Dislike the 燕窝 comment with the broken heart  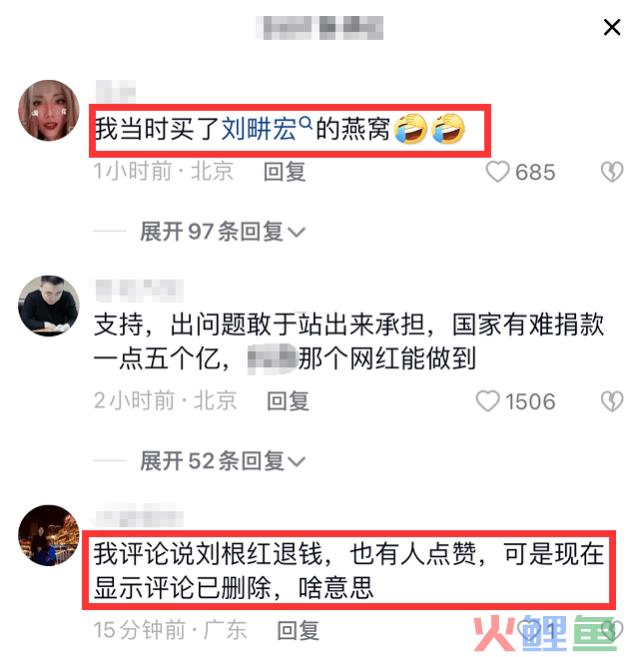612,172
